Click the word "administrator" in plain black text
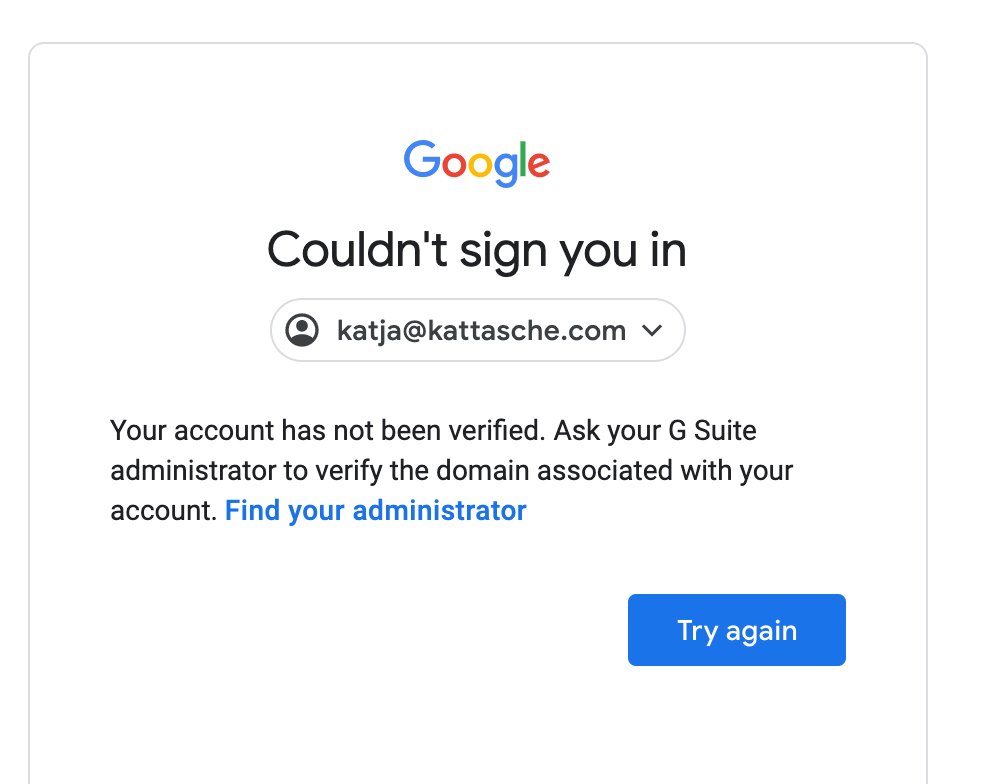This screenshot has width=982, height=784. tap(189, 471)
